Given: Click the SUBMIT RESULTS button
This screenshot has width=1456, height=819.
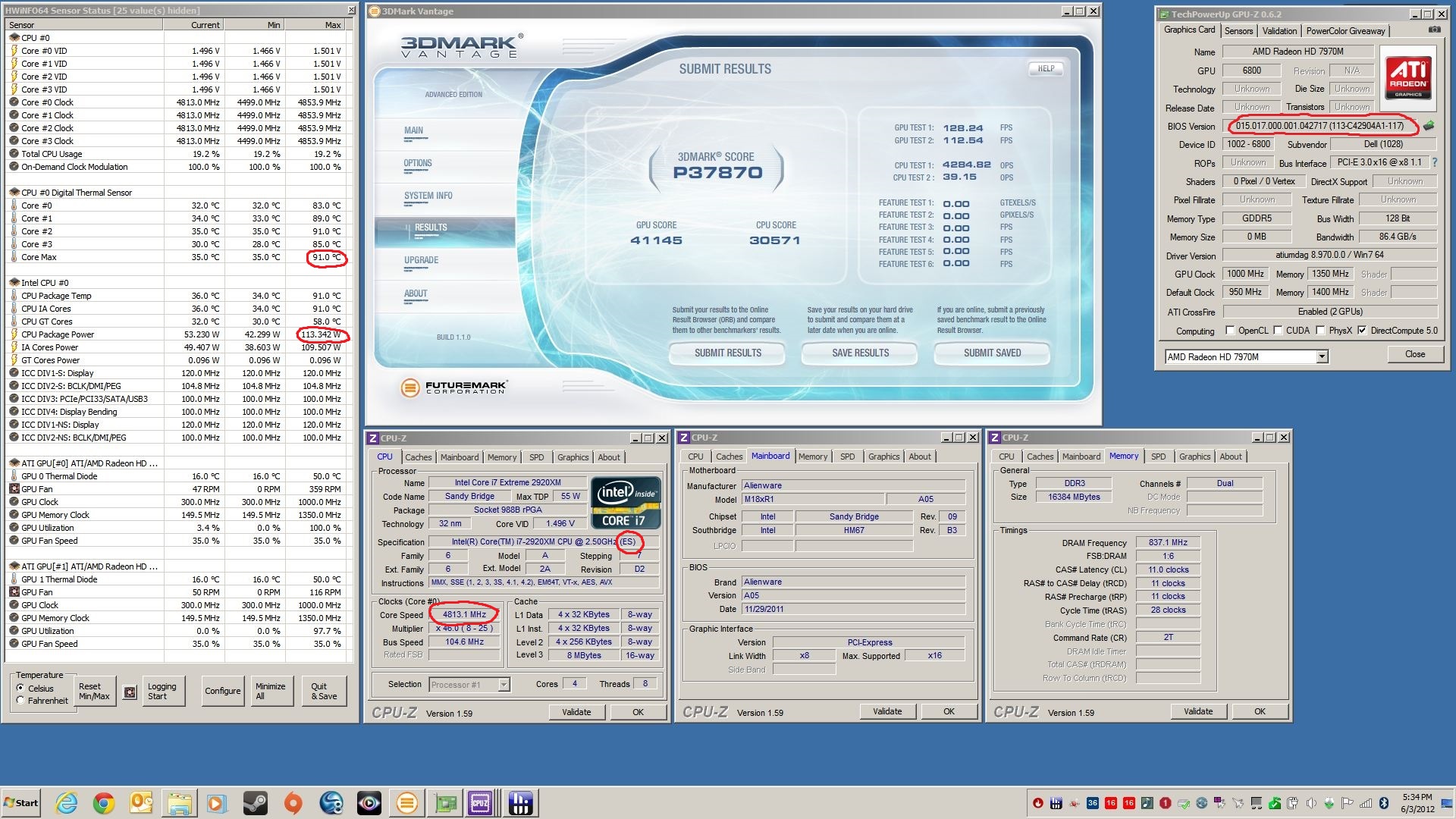Looking at the screenshot, I should [x=727, y=353].
